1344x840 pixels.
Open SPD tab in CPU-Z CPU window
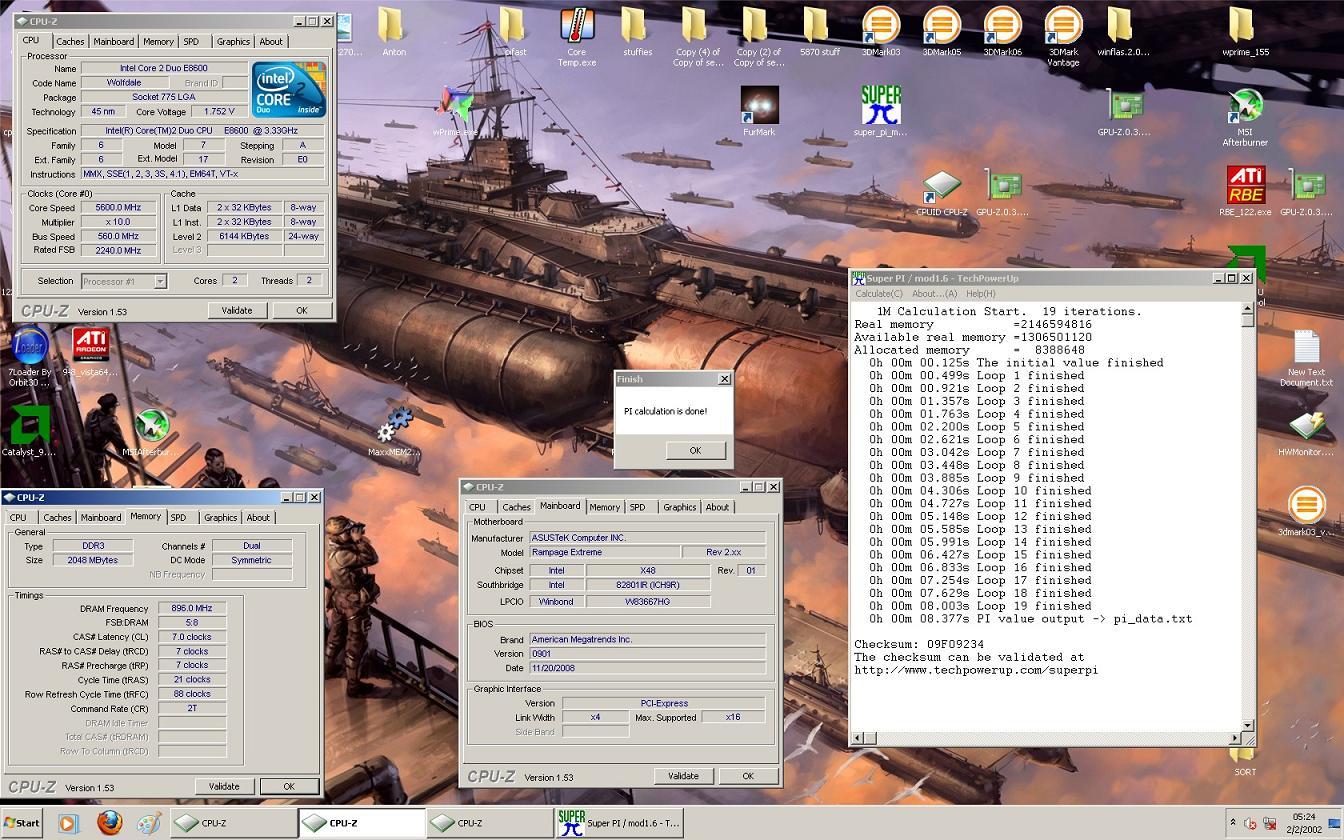click(191, 41)
